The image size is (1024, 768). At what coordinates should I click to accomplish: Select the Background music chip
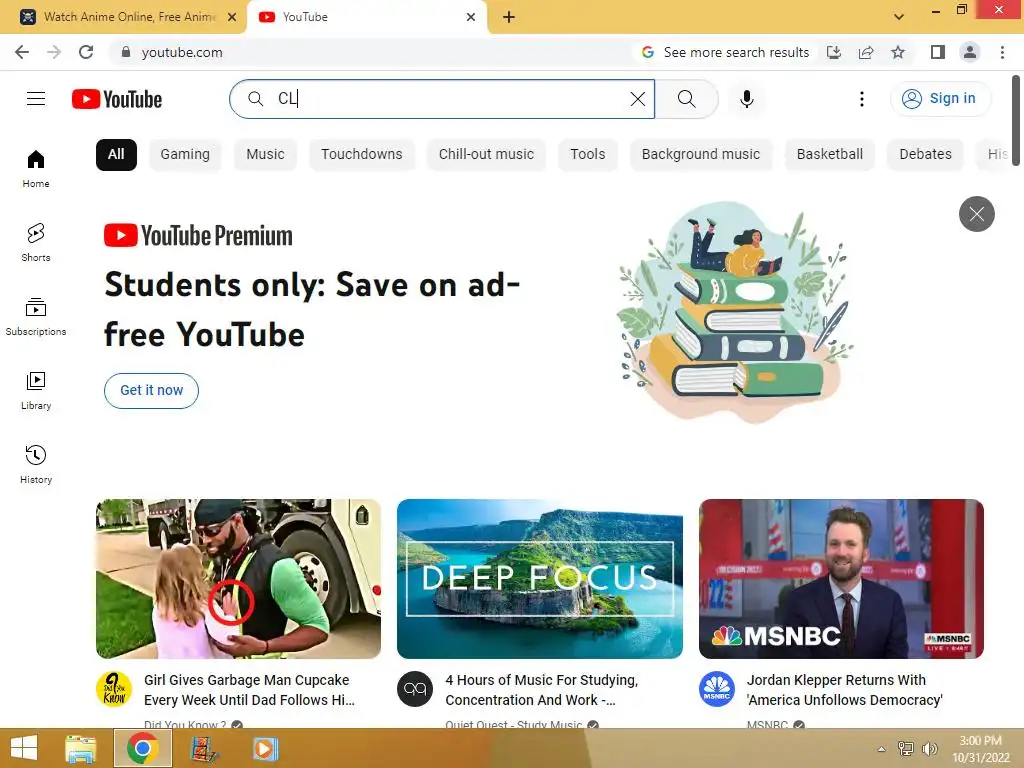701,155
